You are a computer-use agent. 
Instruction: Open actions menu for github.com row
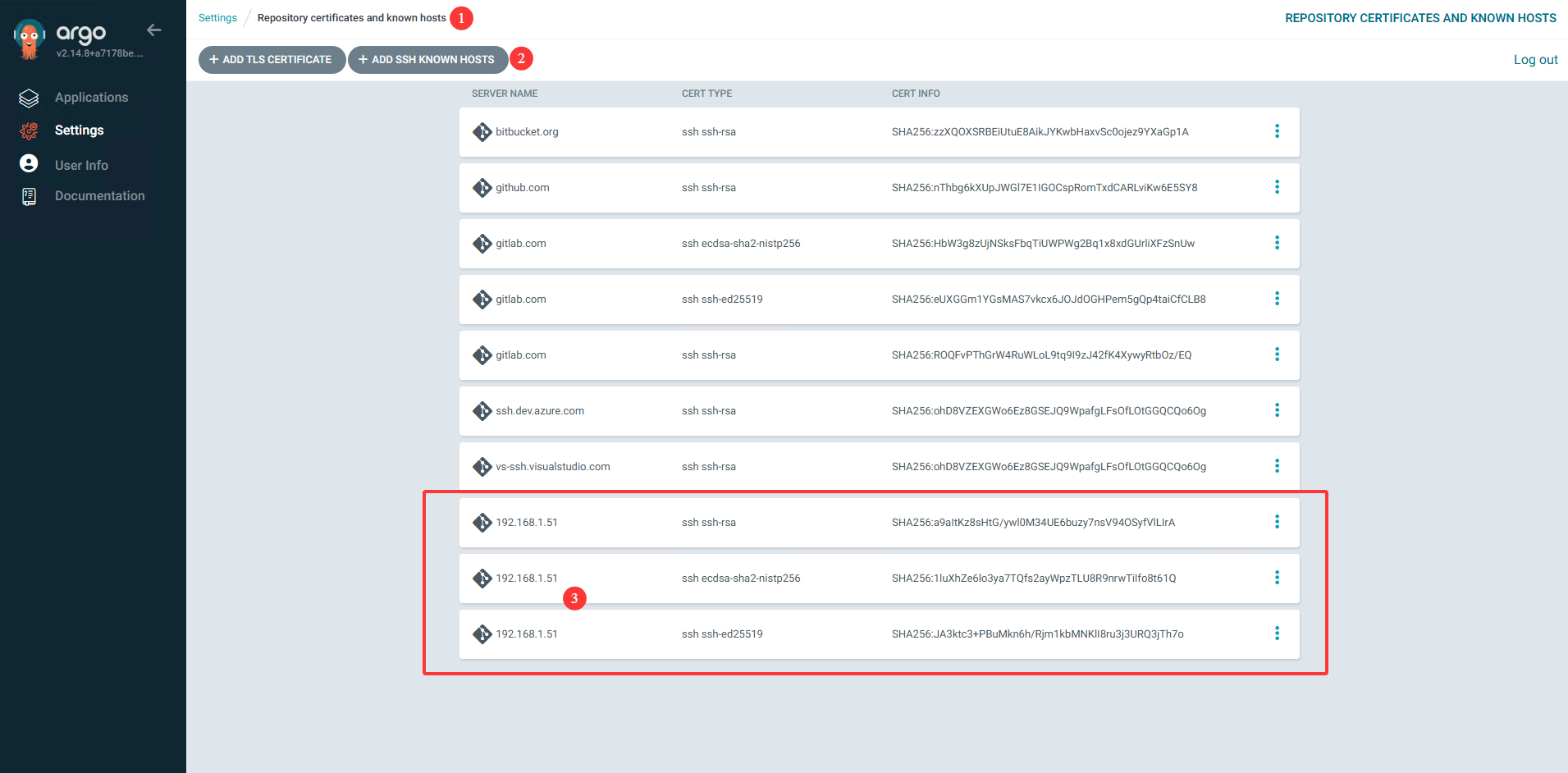tap(1277, 187)
